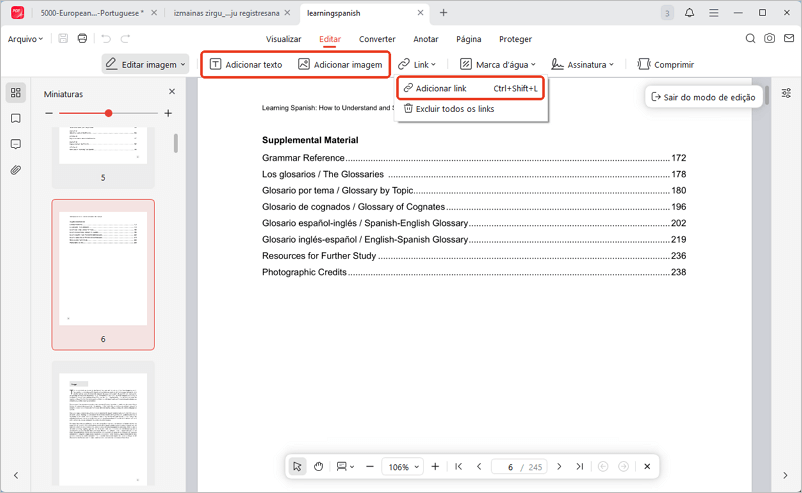This screenshot has height=493, width=802.
Task: Open the Proteger tab
Action: (515, 39)
